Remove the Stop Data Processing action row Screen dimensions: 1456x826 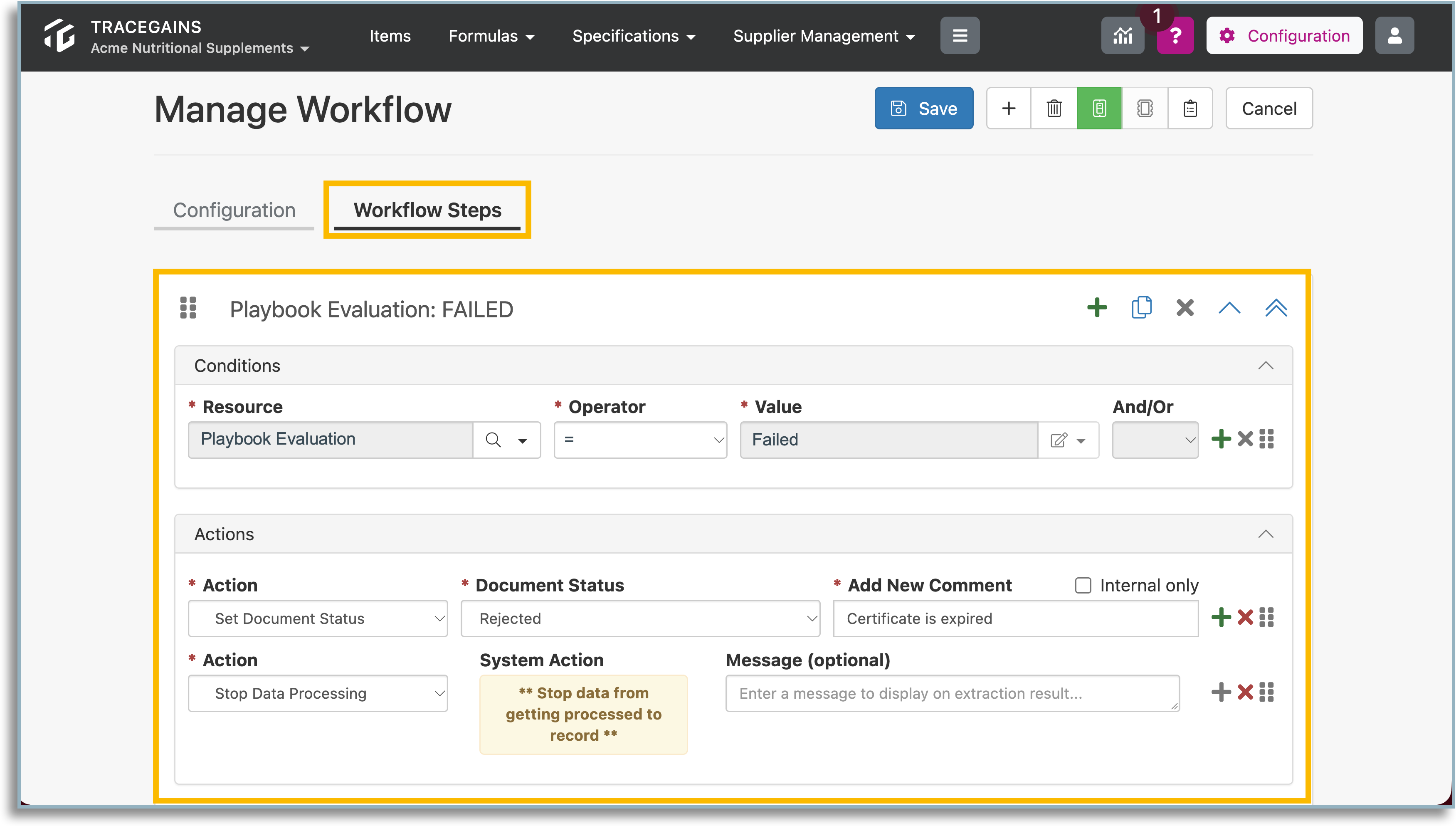click(1245, 692)
